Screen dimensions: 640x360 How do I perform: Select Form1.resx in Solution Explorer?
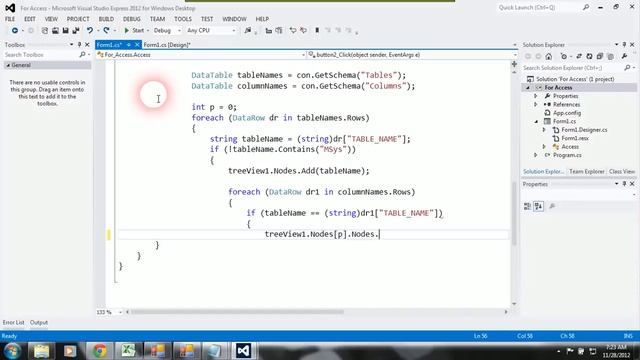point(575,138)
